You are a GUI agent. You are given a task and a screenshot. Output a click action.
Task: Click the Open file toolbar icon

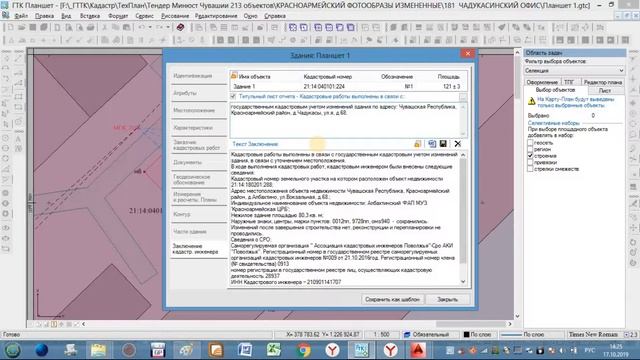coord(22,27)
